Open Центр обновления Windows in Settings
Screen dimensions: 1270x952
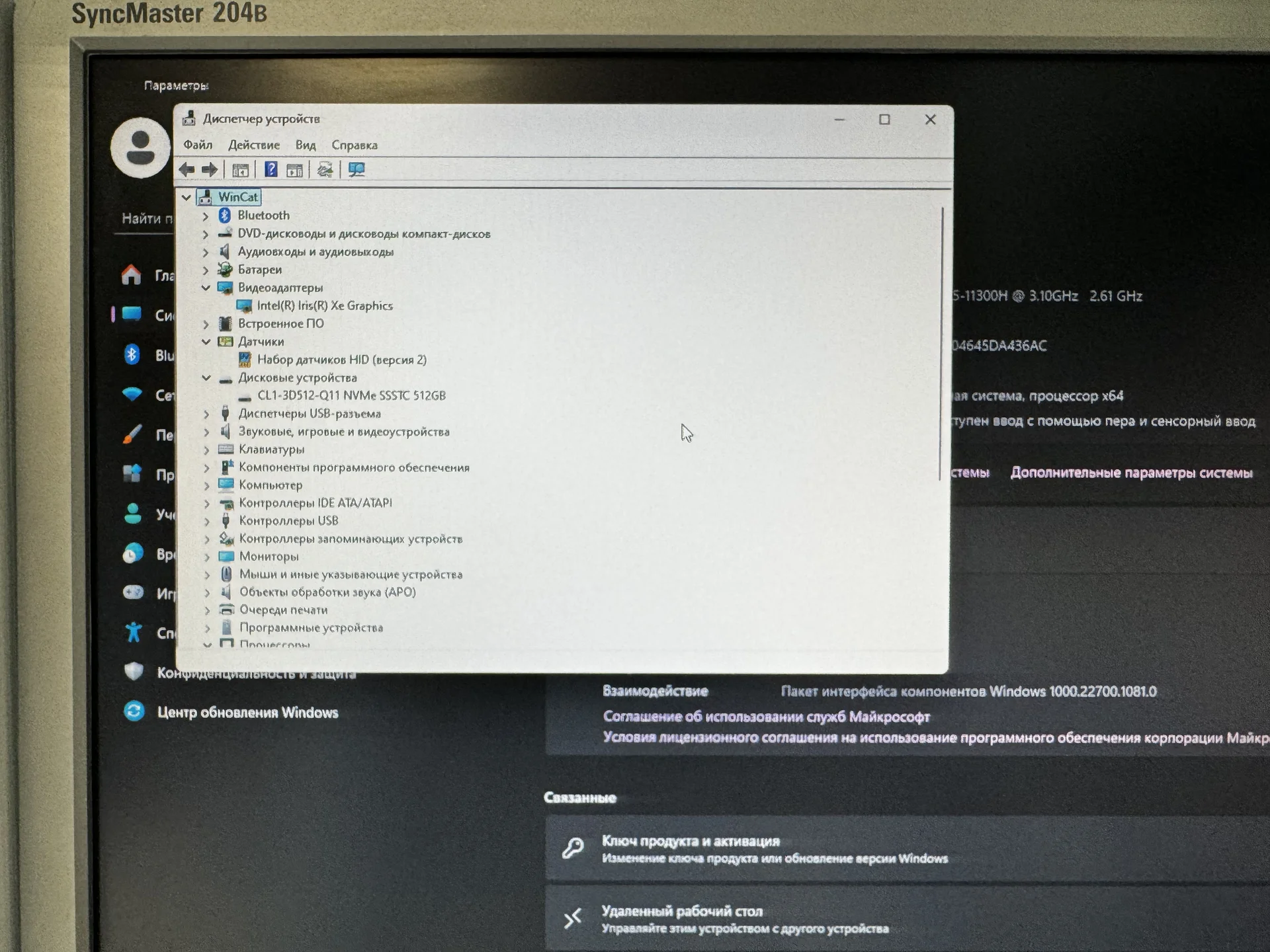point(247,712)
